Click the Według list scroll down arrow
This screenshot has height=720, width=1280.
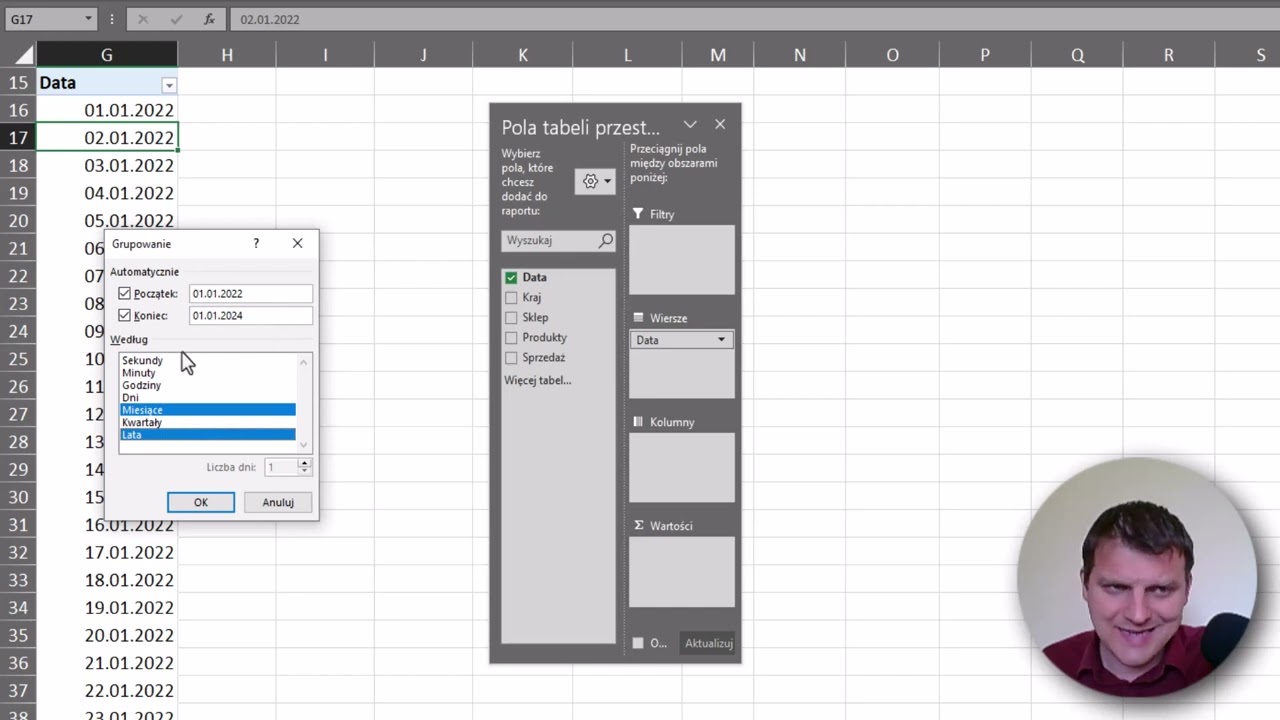click(x=304, y=445)
